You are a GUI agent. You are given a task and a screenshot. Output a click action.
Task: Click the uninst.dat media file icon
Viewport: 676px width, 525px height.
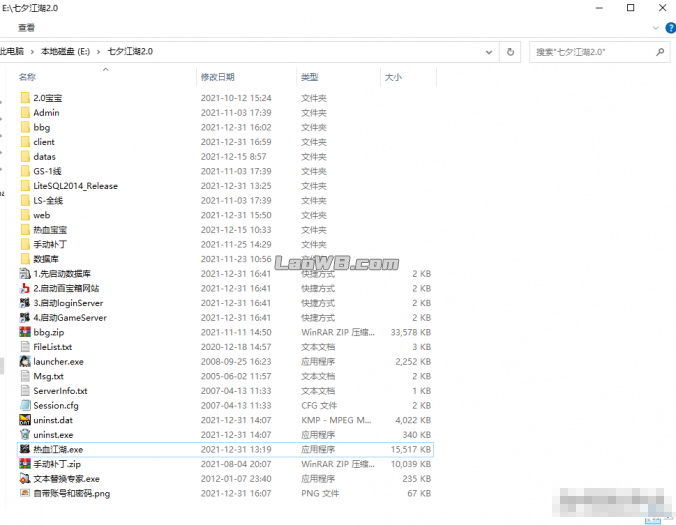pos(25,420)
